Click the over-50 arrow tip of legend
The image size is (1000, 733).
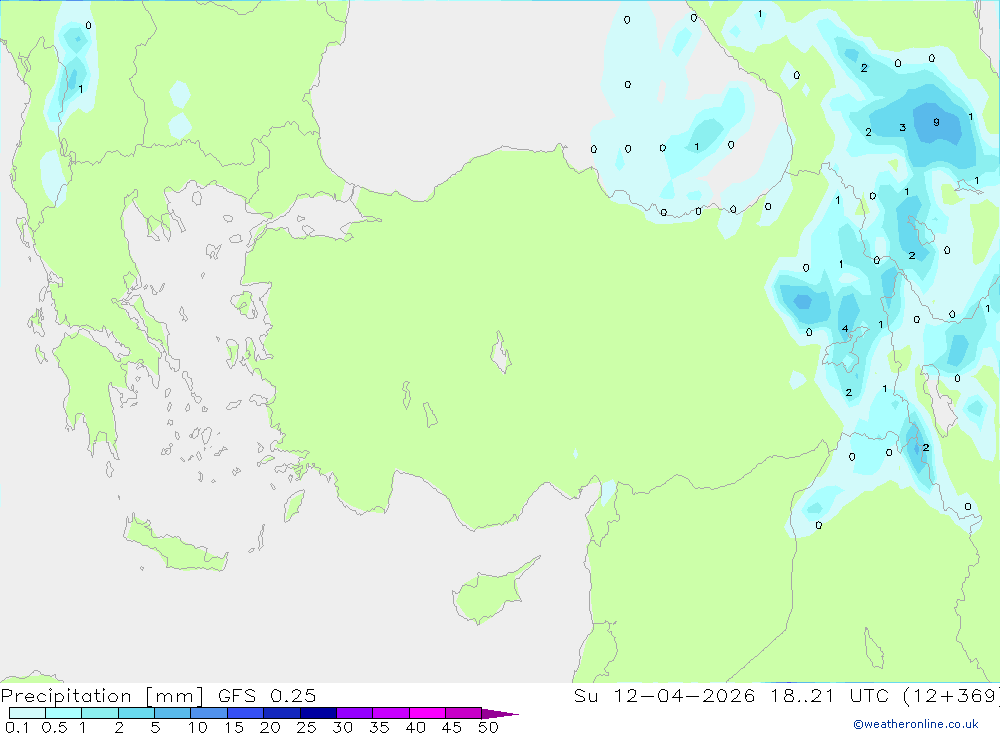pyautogui.click(x=500, y=713)
